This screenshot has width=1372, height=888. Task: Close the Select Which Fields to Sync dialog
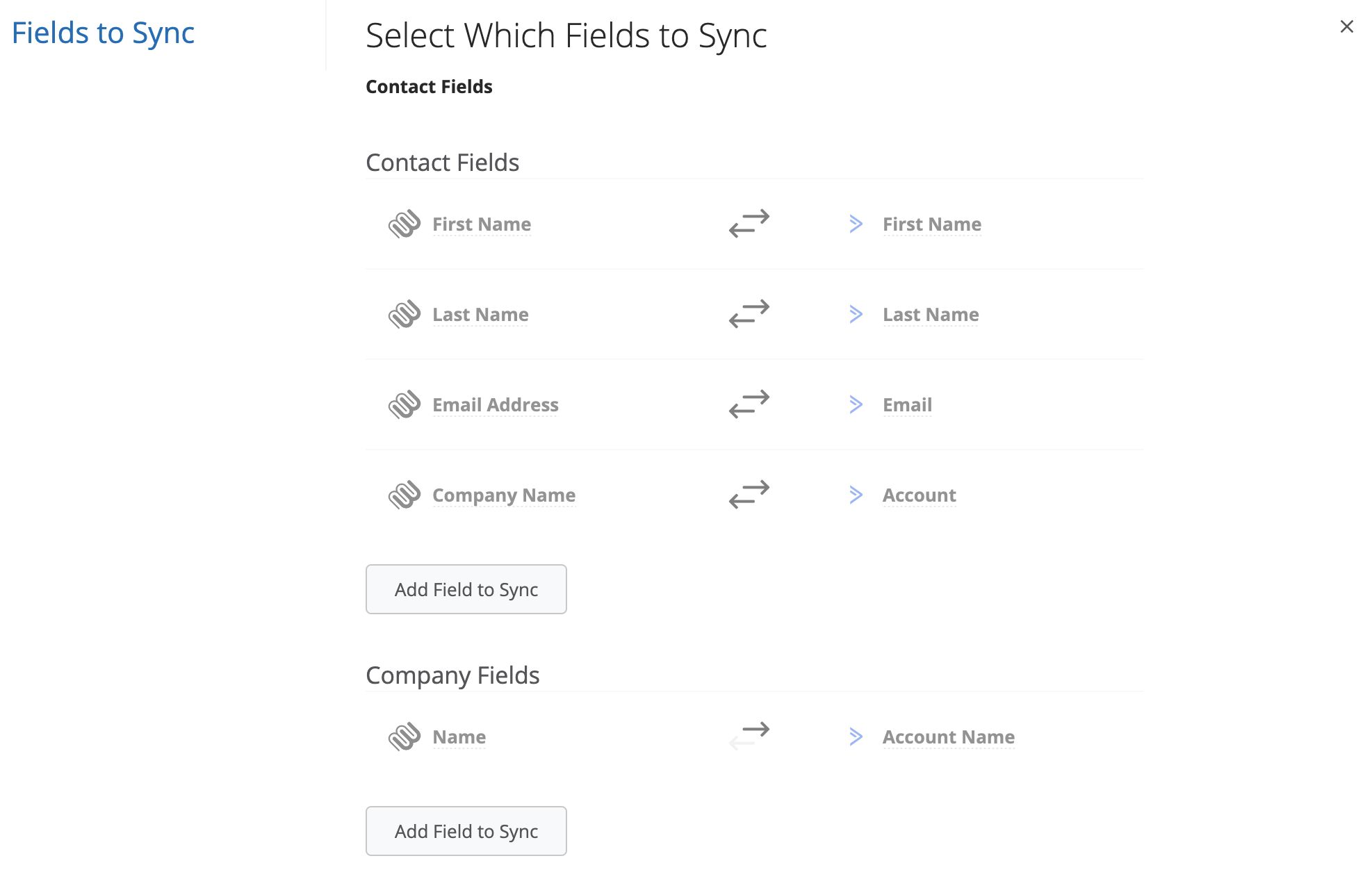point(1347,26)
